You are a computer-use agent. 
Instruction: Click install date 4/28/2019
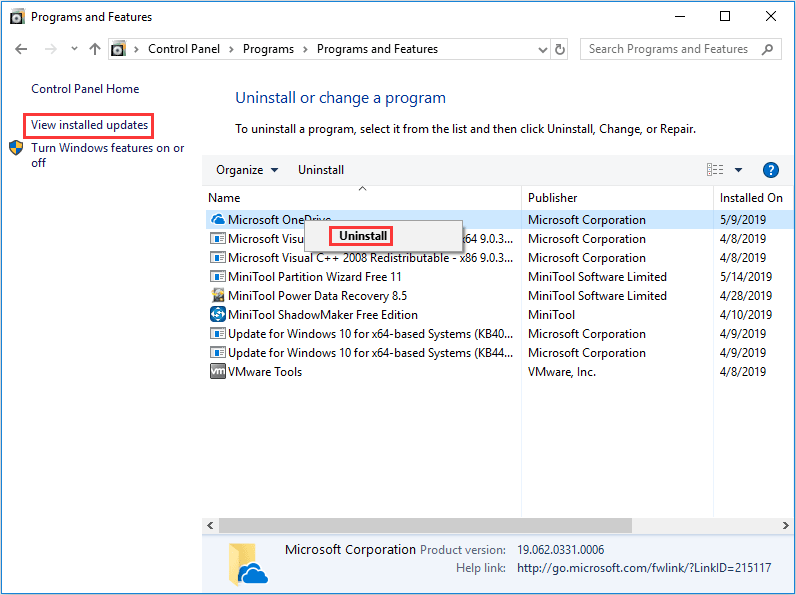coord(745,296)
